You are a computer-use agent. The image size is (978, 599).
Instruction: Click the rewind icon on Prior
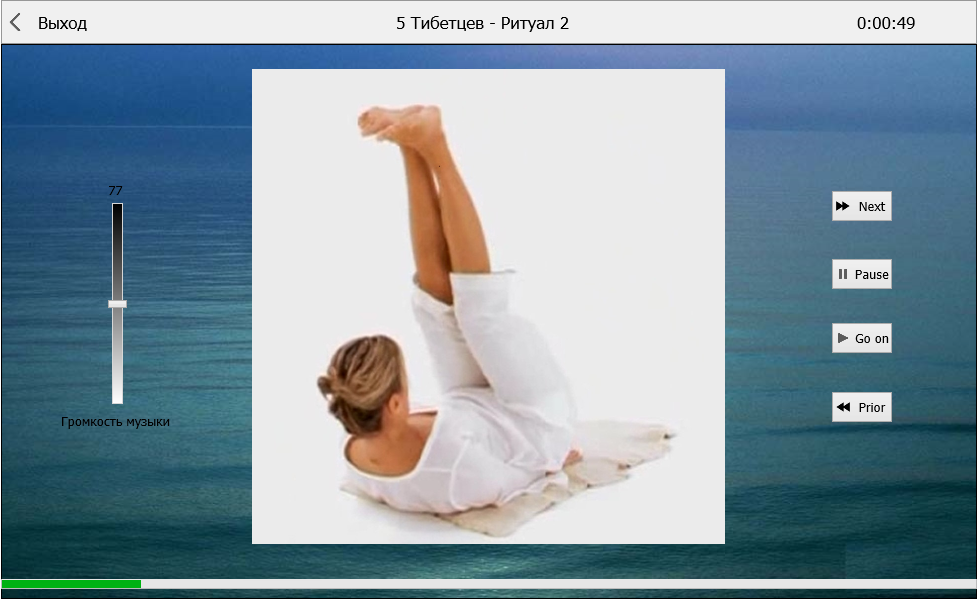[843, 407]
